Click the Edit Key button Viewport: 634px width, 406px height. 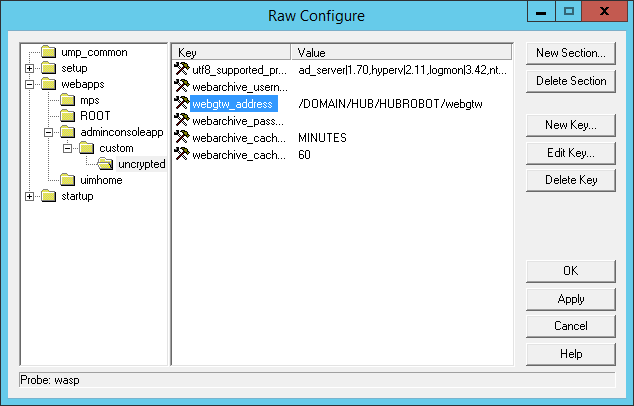[570, 153]
